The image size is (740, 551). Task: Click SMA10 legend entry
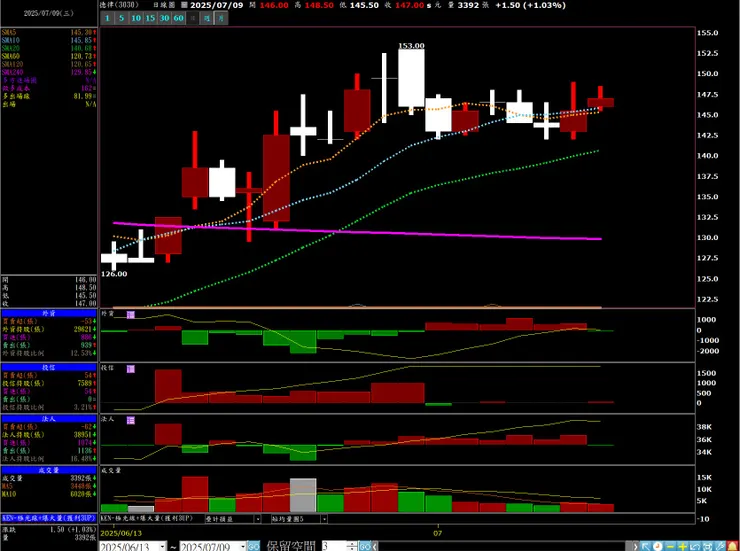point(10,40)
